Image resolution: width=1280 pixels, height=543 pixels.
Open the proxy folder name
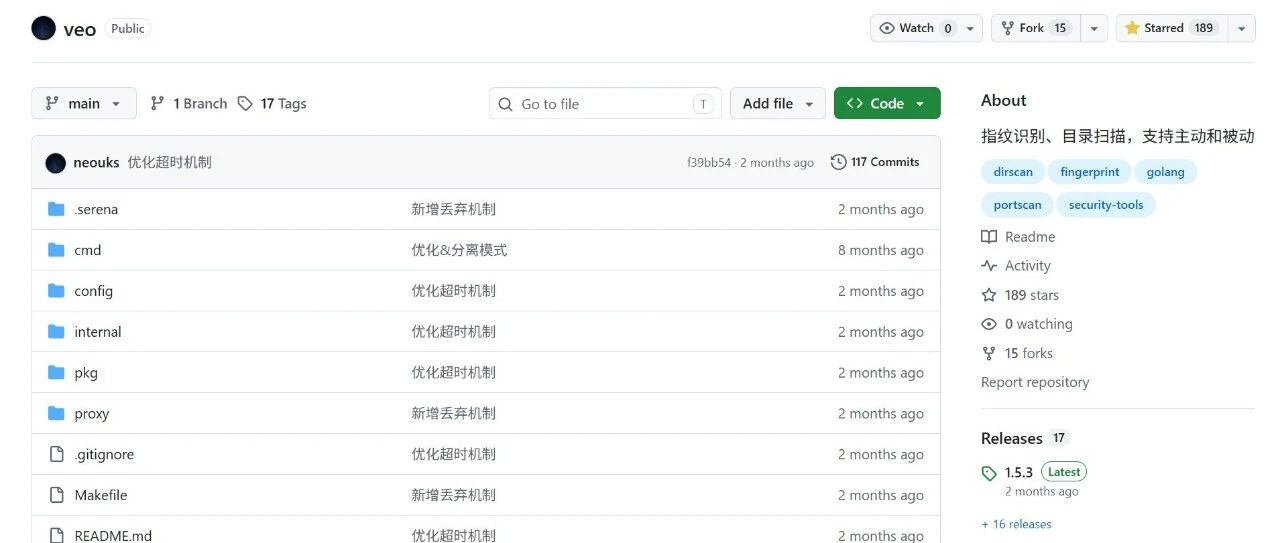pyautogui.click(x=92, y=413)
